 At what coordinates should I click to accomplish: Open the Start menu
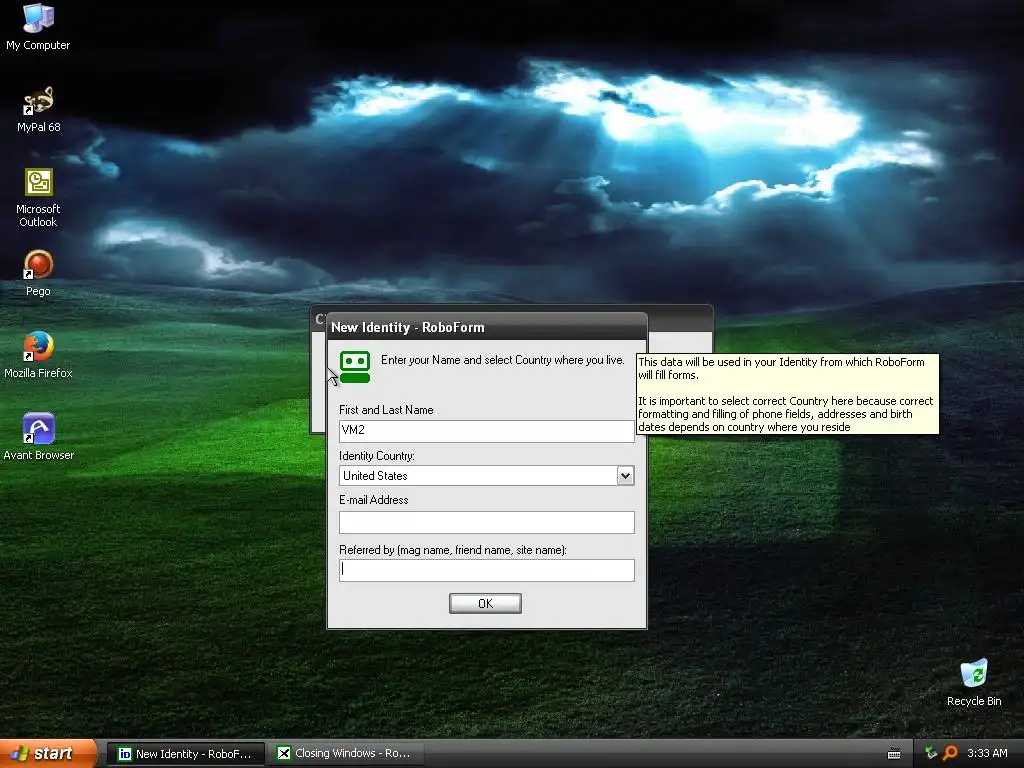(48, 753)
